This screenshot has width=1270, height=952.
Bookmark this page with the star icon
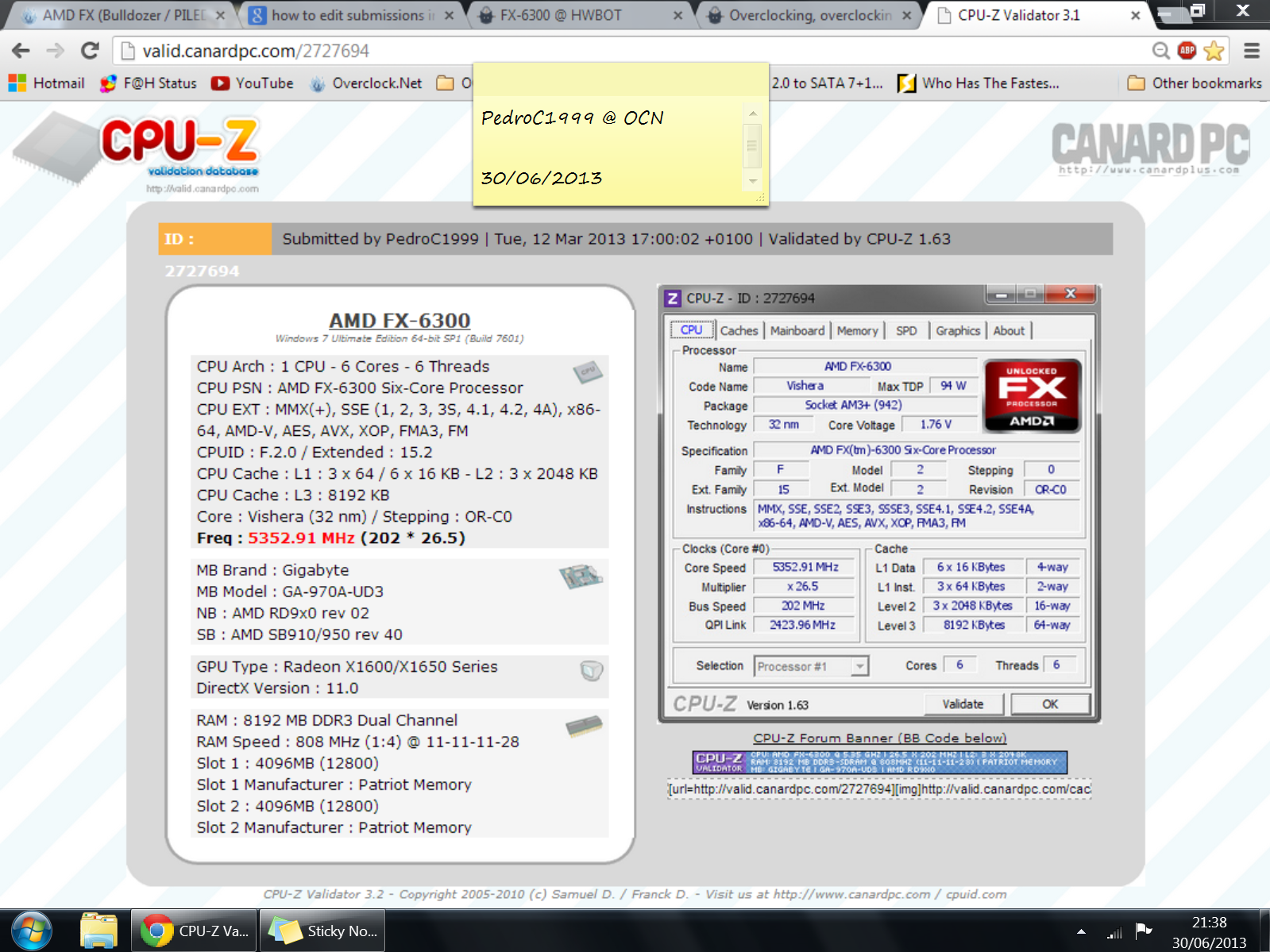(x=1214, y=51)
